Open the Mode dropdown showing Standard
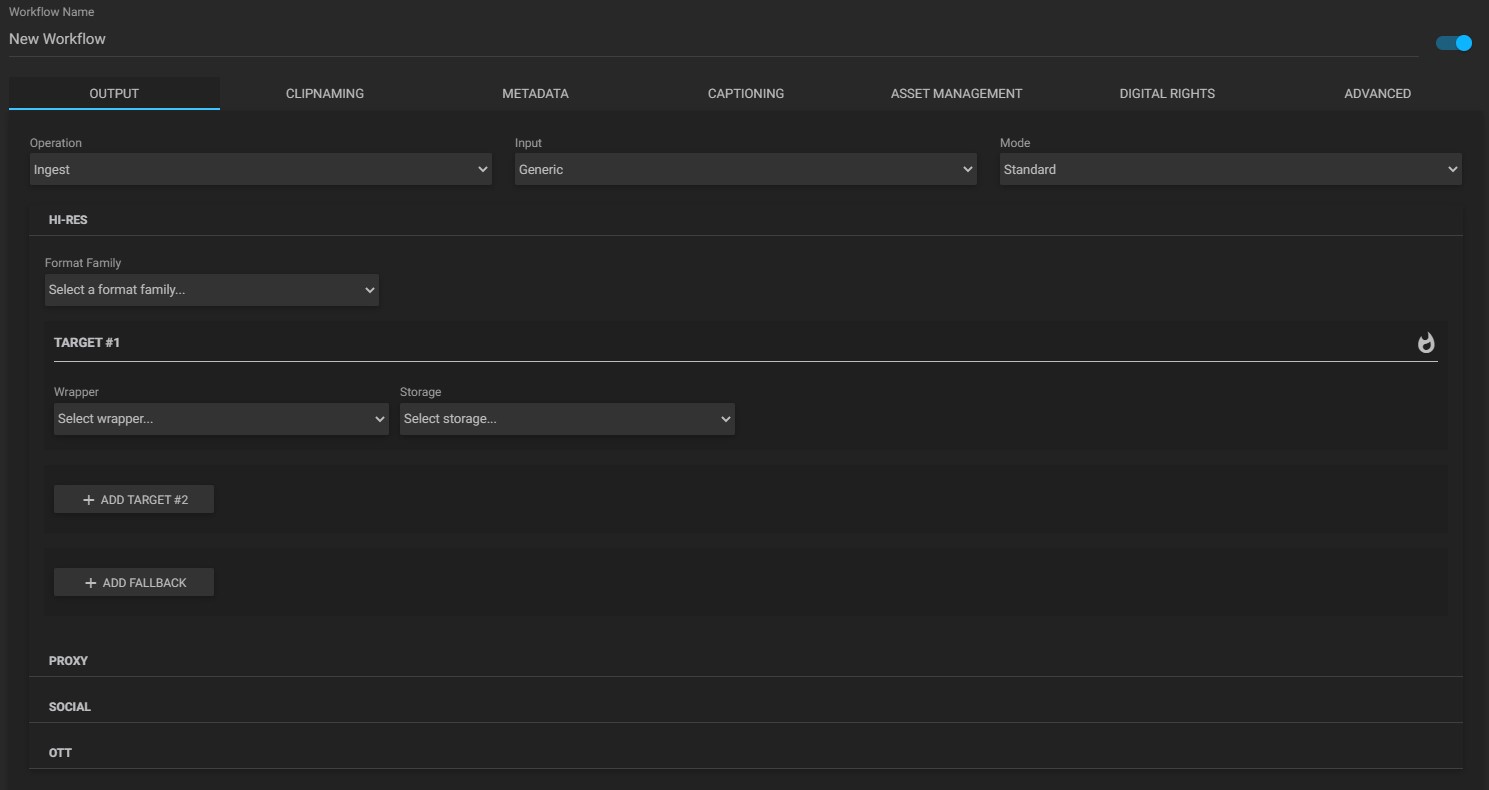The height and width of the screenshot is (790, 1489). 1231,169
